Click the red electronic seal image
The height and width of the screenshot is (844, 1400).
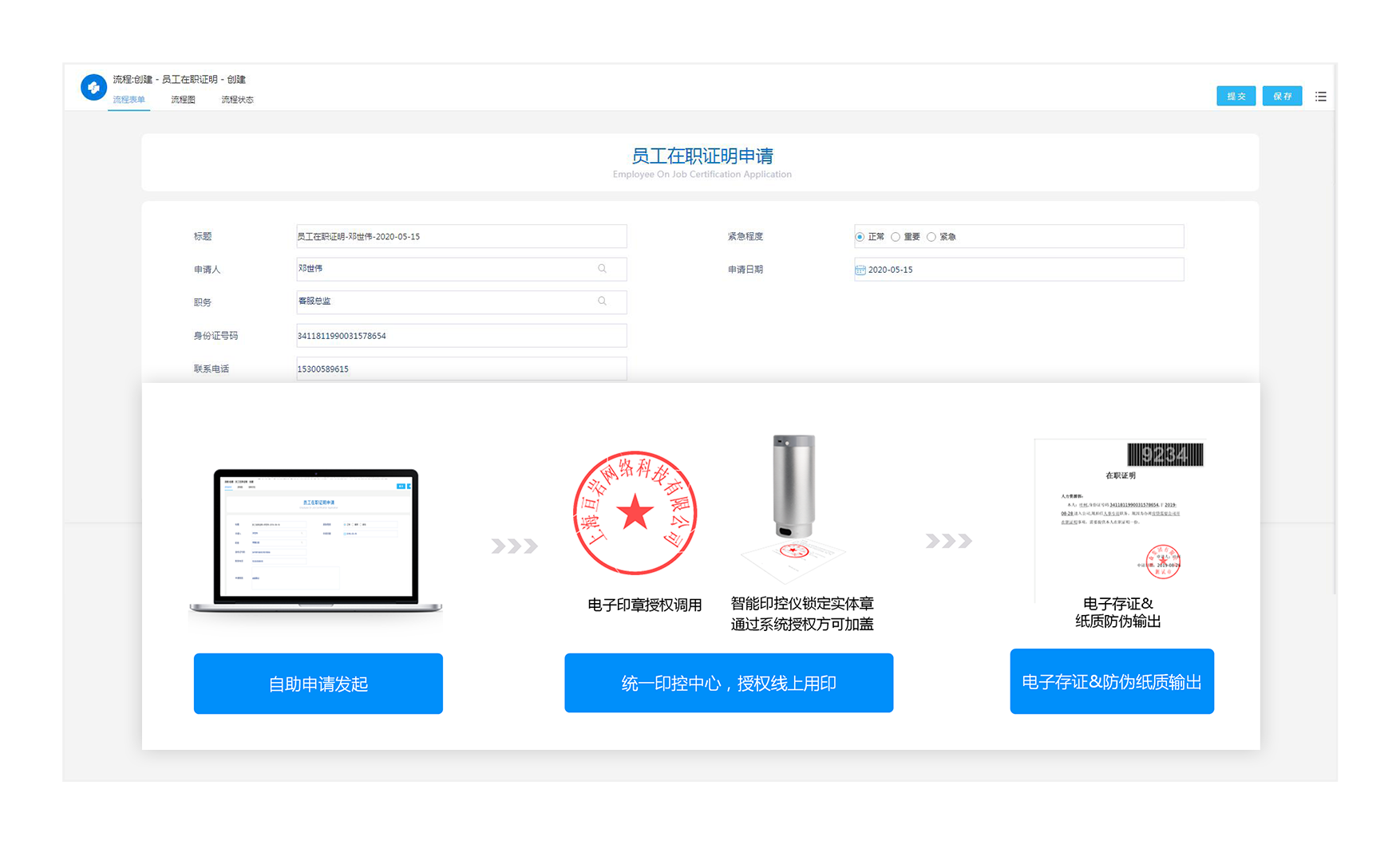point(635,513)
